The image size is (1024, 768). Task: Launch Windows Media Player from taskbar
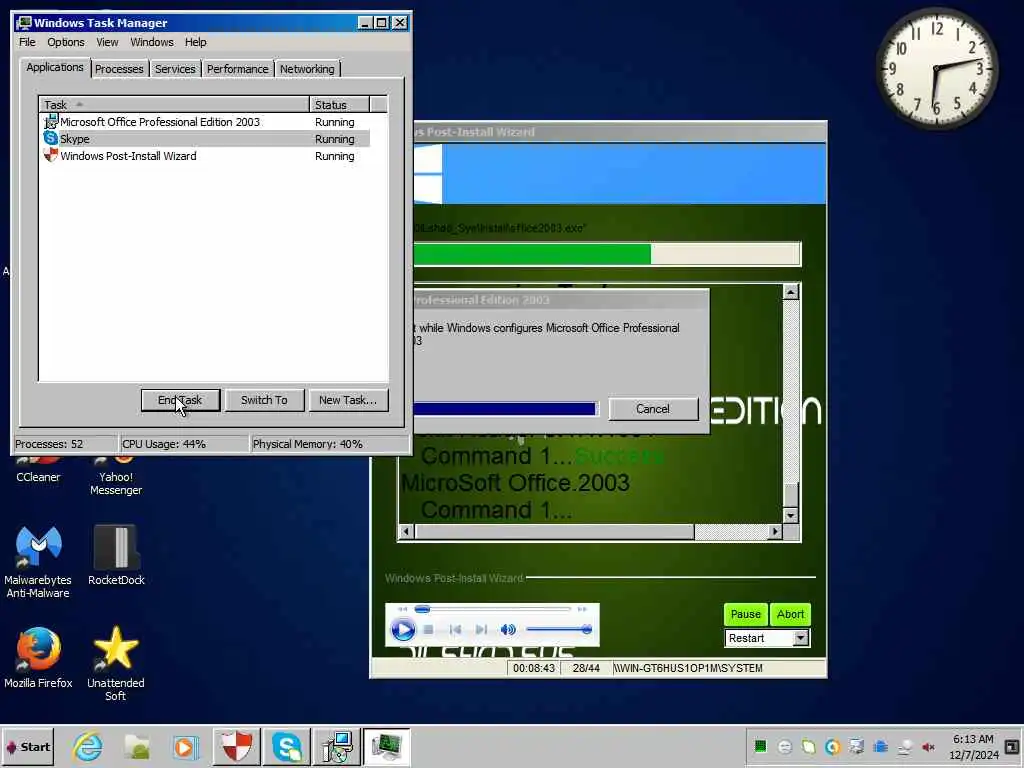click(185, 746)
